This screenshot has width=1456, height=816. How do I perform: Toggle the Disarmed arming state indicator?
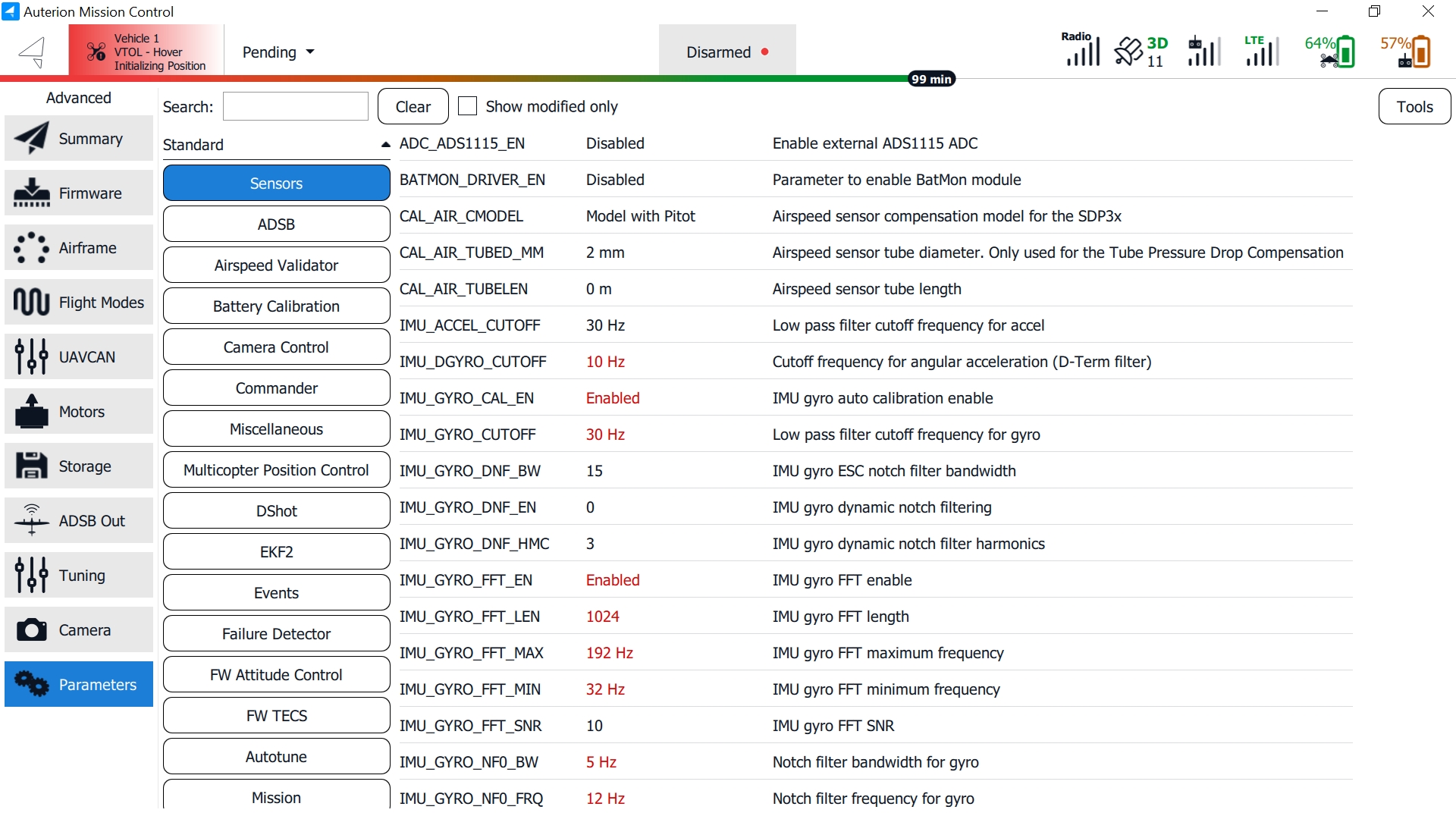click(726, 52)
